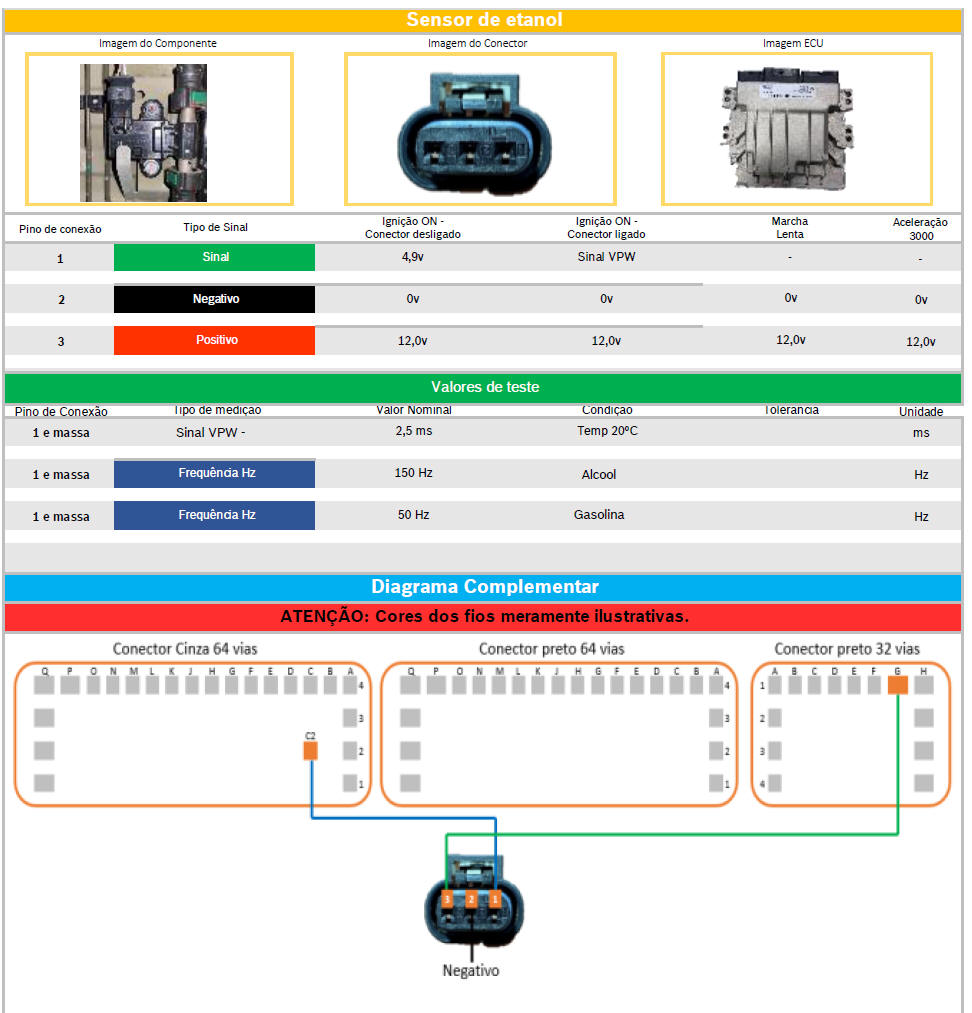972x1013 pixels.
Task: Select pin 2 on the bottom sensor connector
Action: (x=471, y=900)
